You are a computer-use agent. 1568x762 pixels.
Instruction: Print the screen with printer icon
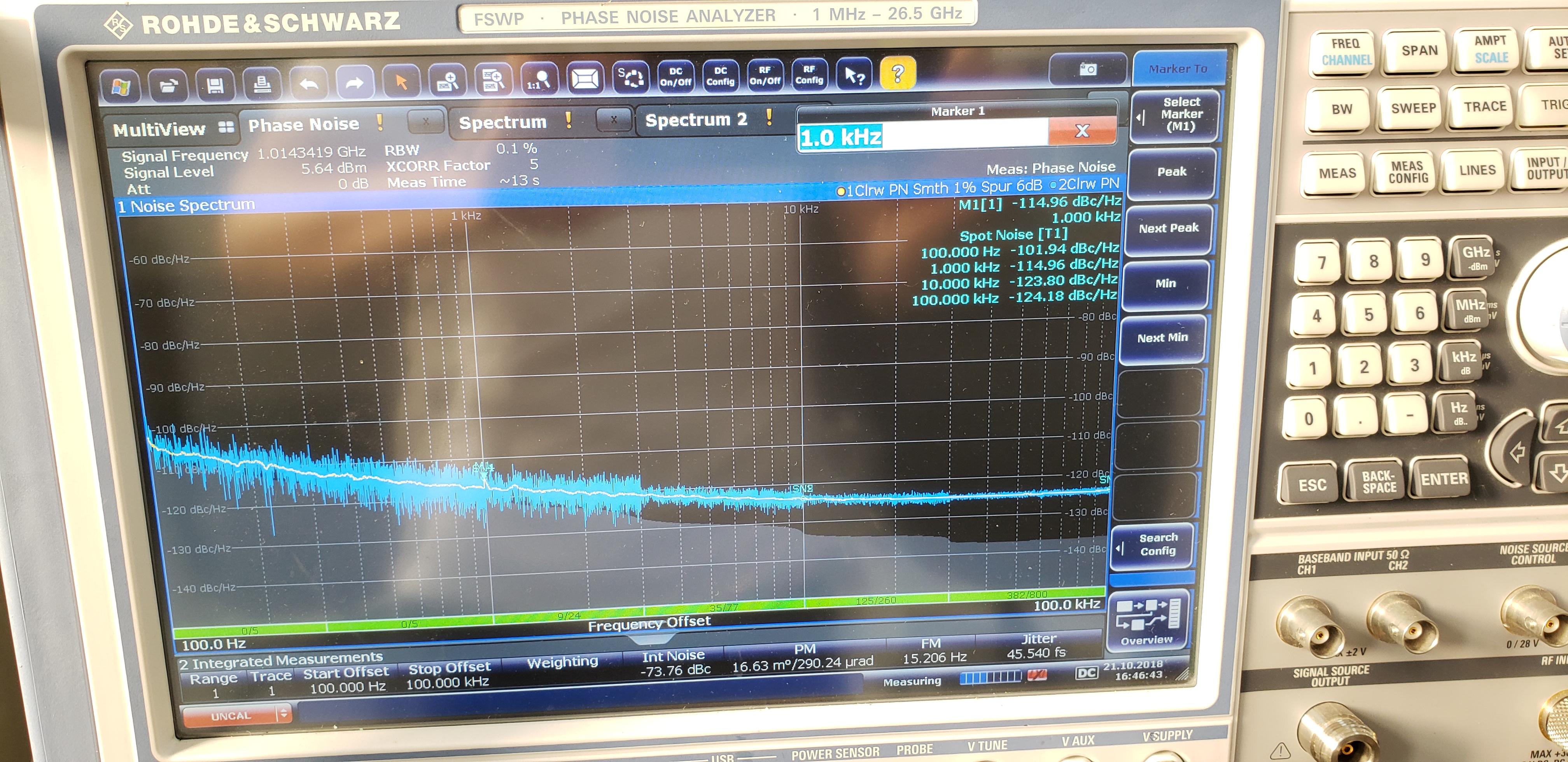coord(262,84)
